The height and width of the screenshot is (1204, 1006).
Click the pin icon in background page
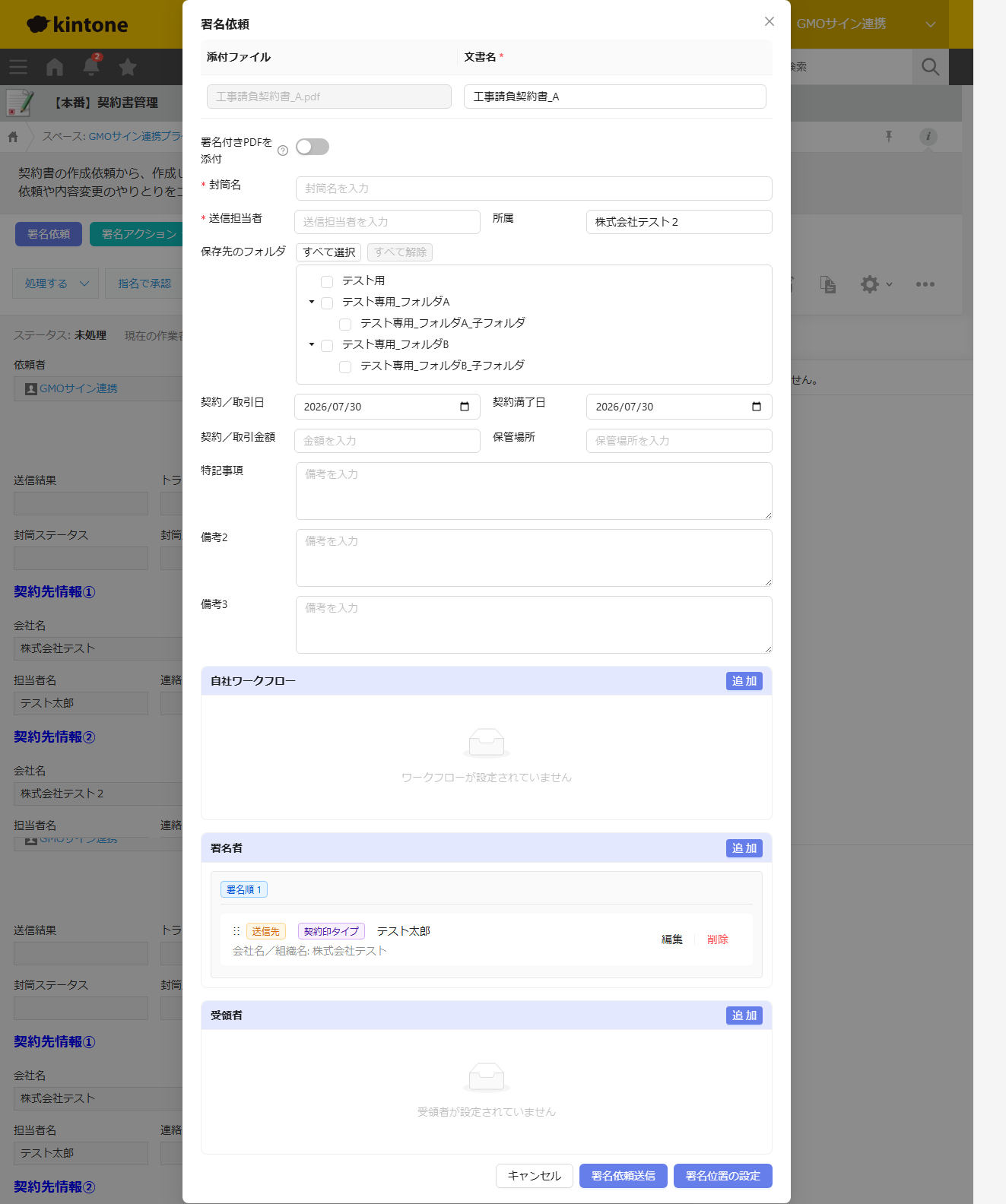pyautogui.click(x=888, y=136)
